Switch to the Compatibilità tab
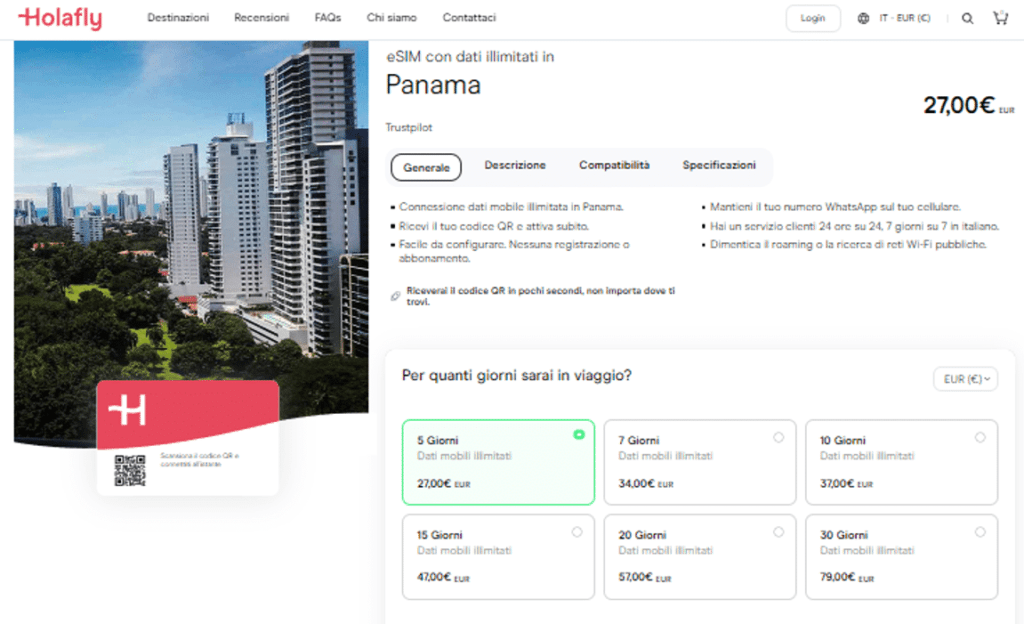 pyautogui.click(x=614, y=165)
